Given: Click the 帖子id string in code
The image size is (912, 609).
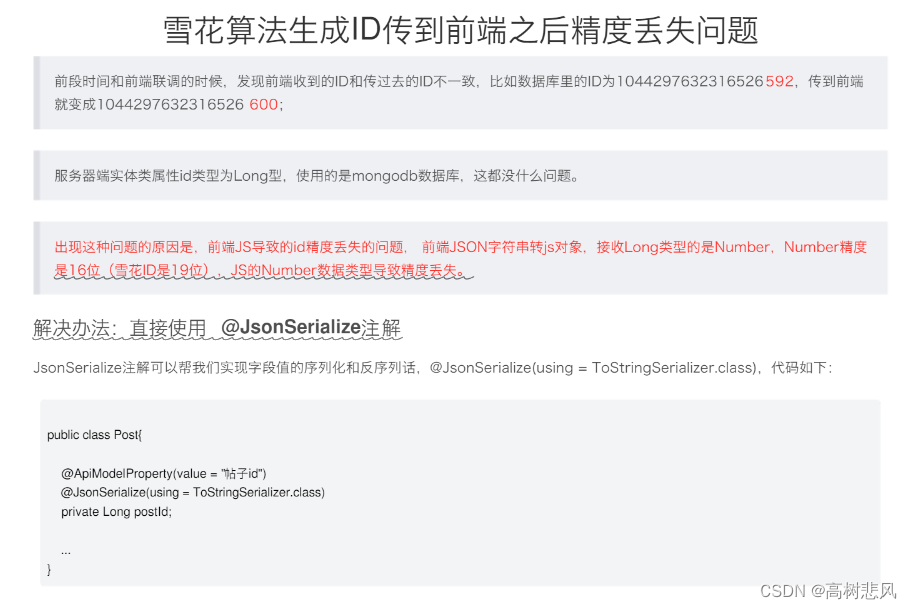Looking at the screenshot, I should (244, 473).
